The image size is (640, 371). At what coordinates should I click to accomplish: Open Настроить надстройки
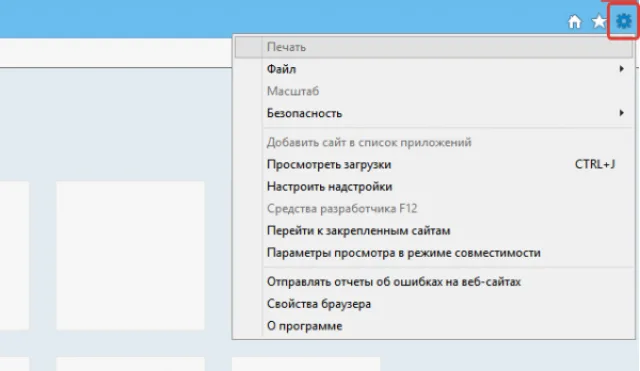click(x=433, y=187)
